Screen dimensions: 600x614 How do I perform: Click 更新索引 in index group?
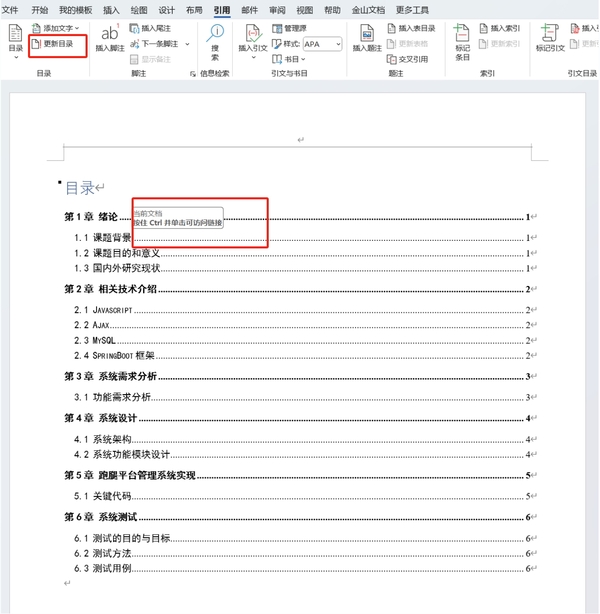pyautogui.click(x=500, y=44)
